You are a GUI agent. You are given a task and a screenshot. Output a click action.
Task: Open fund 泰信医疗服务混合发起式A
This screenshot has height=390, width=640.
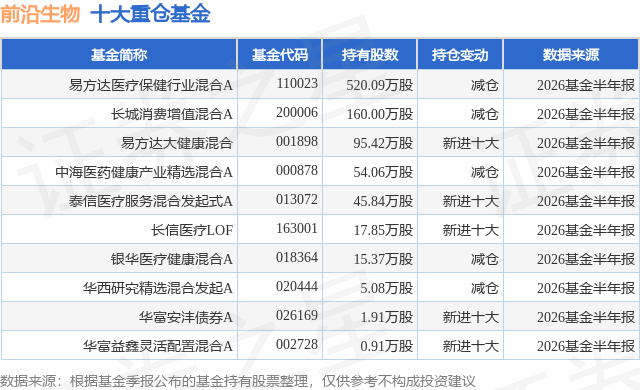(x=151, y=201)
